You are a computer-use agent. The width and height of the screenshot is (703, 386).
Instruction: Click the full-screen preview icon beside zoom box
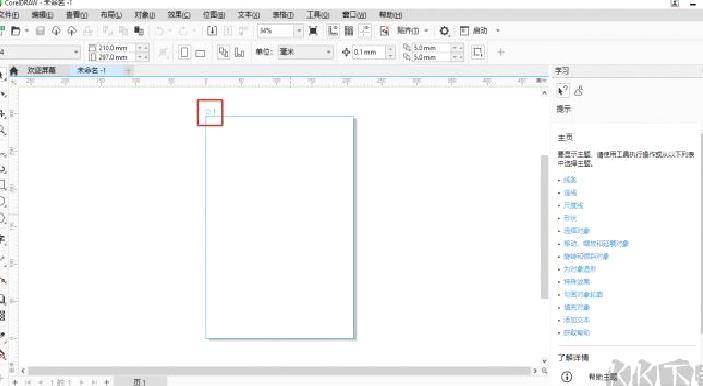[313, 30]
